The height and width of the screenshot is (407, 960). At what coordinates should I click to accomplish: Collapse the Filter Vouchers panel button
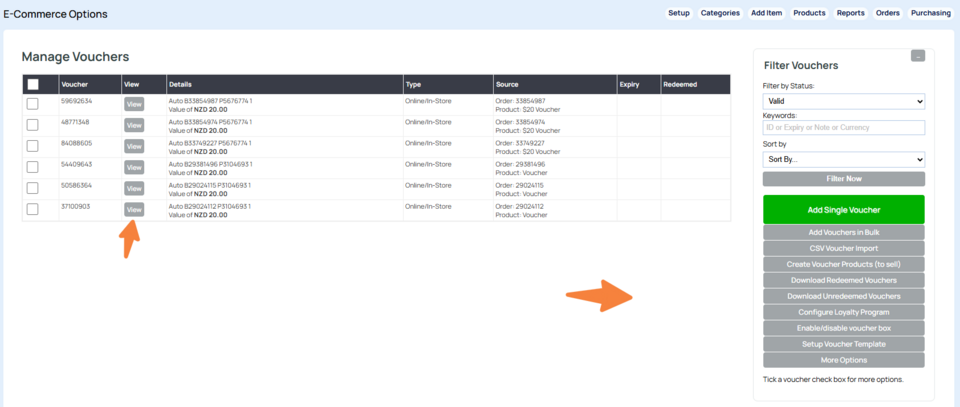click(917, 56)
